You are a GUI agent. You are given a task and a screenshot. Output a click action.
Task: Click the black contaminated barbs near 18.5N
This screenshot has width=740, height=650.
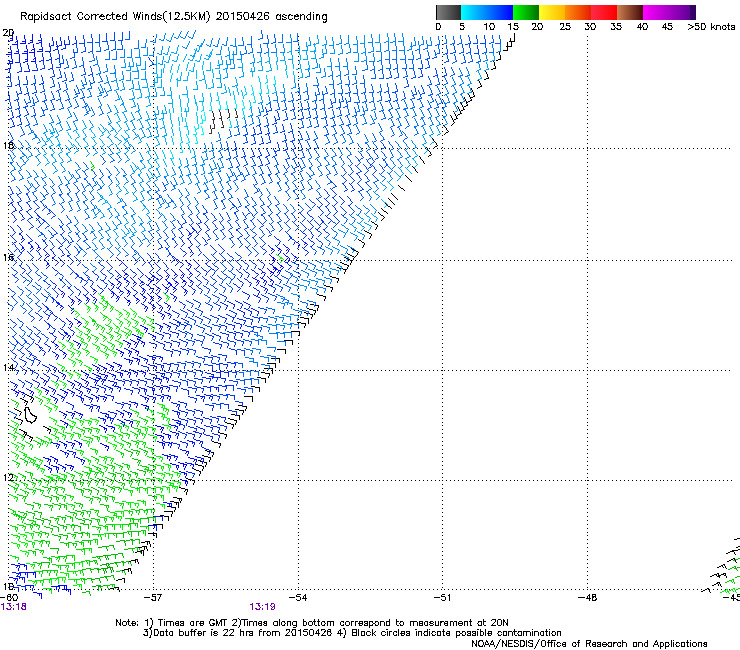click(224, 119)
